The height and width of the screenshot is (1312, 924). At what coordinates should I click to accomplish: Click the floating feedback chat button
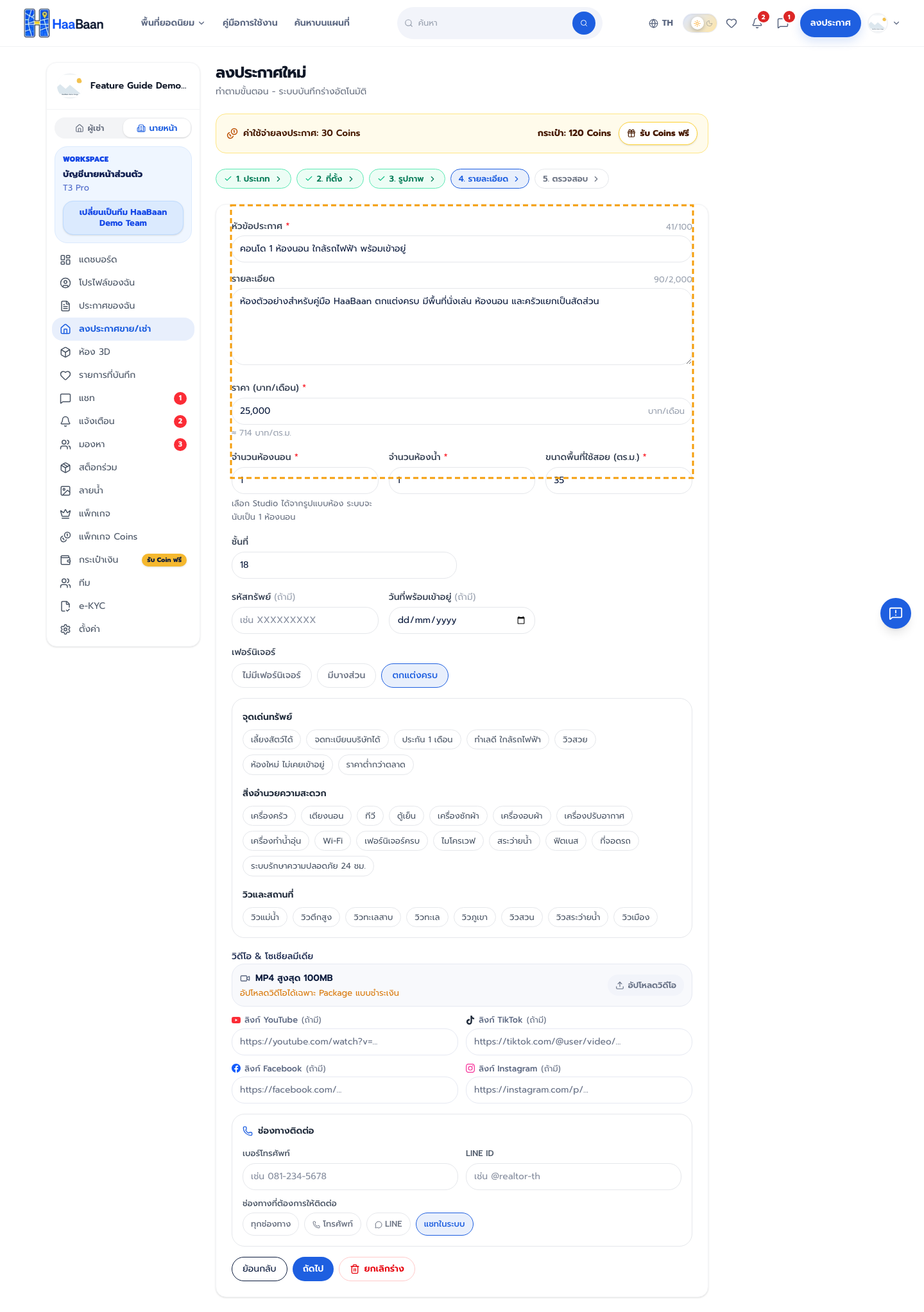(x=896, y=613)
